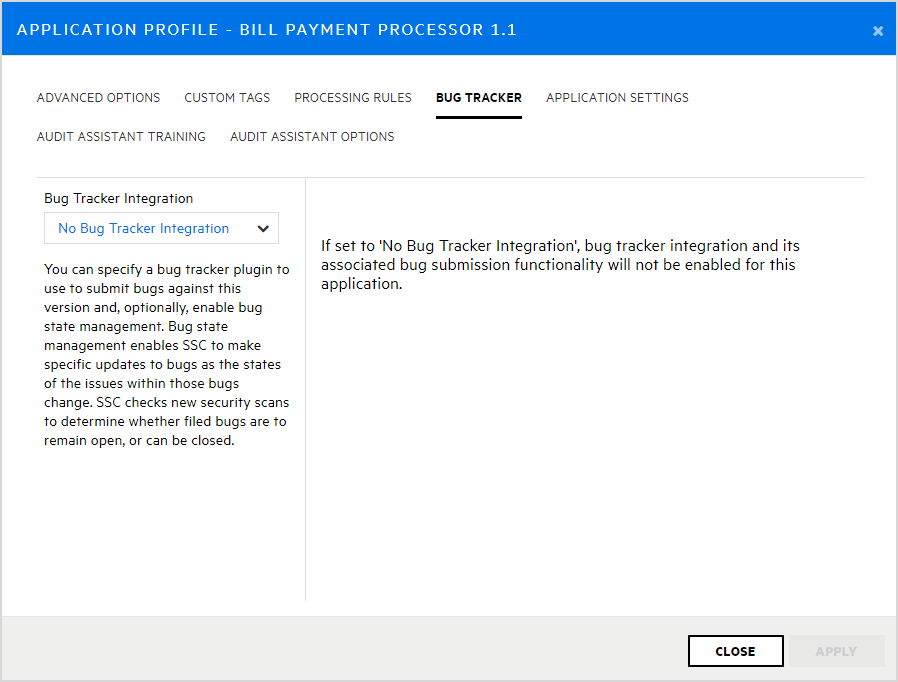Show the Application Settings tab
The image size is (898, 682).
pos(617,98)
